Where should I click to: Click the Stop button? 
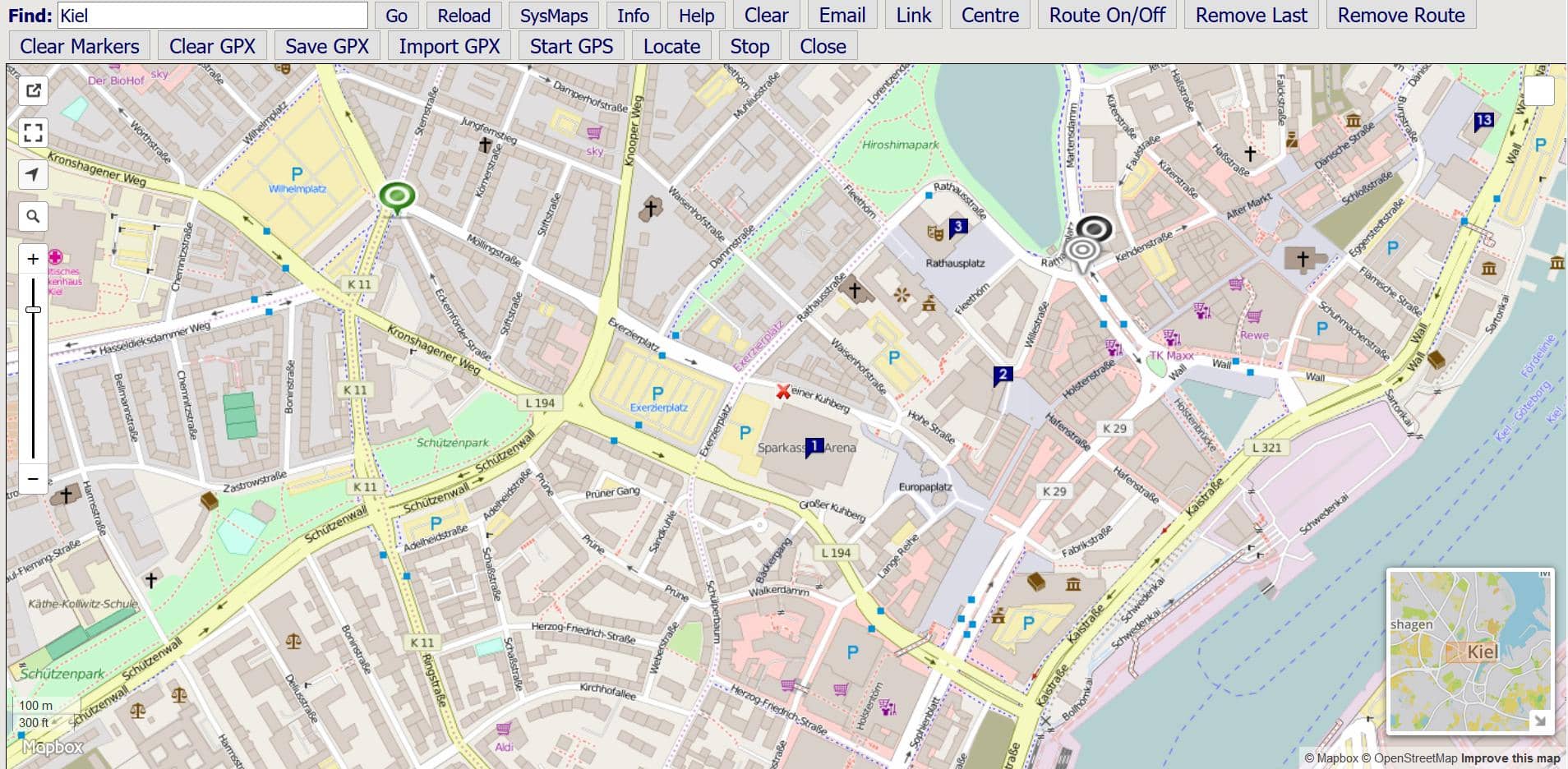(749, 47)
